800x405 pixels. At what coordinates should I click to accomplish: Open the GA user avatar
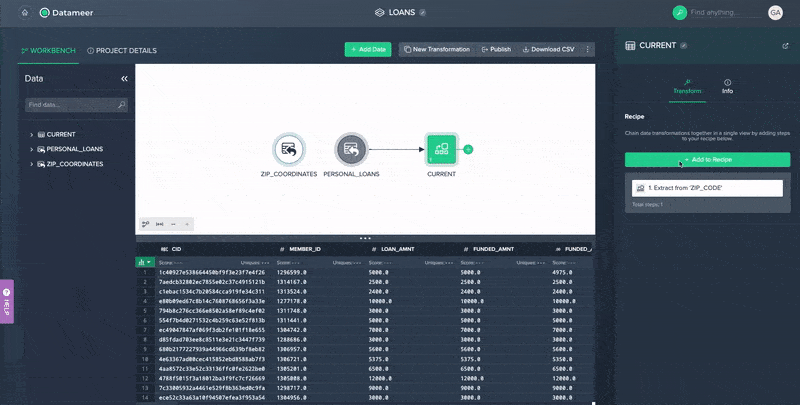pos(775,13)
